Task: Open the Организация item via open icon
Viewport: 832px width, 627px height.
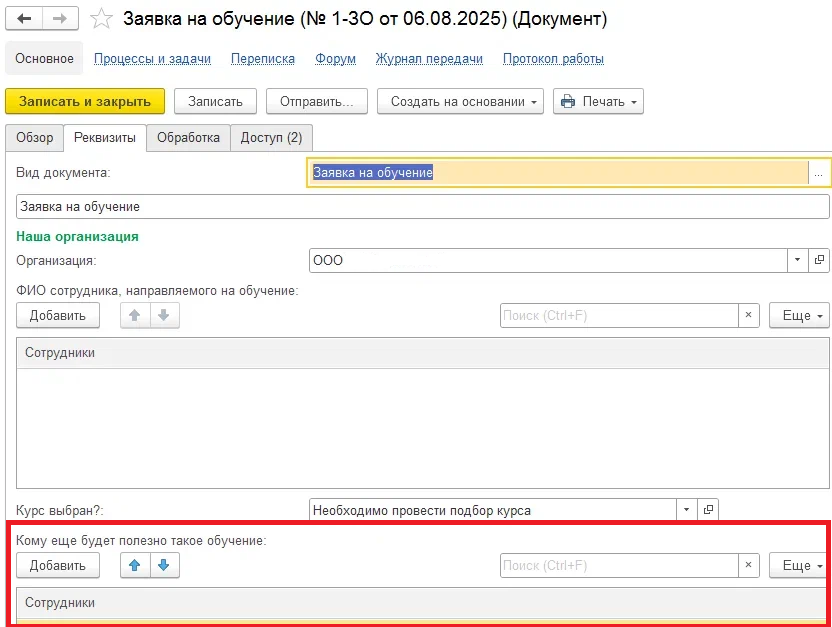Action: (x=819, y=260)
